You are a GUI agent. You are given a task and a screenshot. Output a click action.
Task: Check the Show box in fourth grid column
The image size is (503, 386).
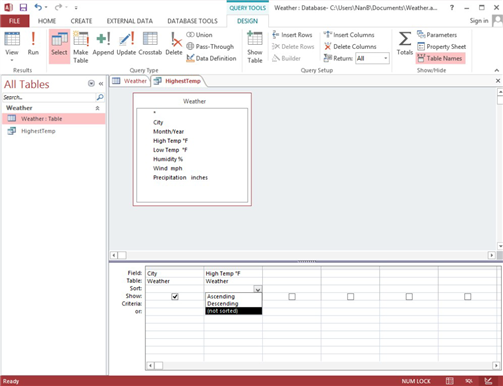click(x=350, y=296)
